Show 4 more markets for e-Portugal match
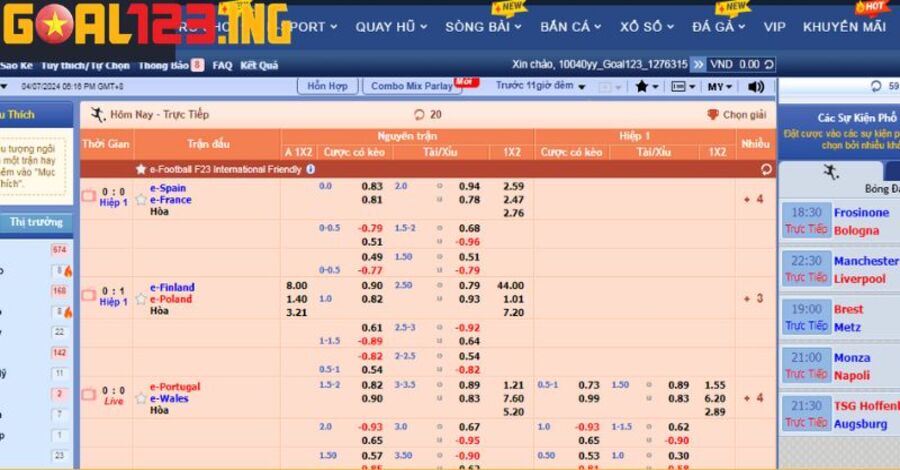Image resolution: width=900 pixels, height=470 pixels. (x=754, y=398)
